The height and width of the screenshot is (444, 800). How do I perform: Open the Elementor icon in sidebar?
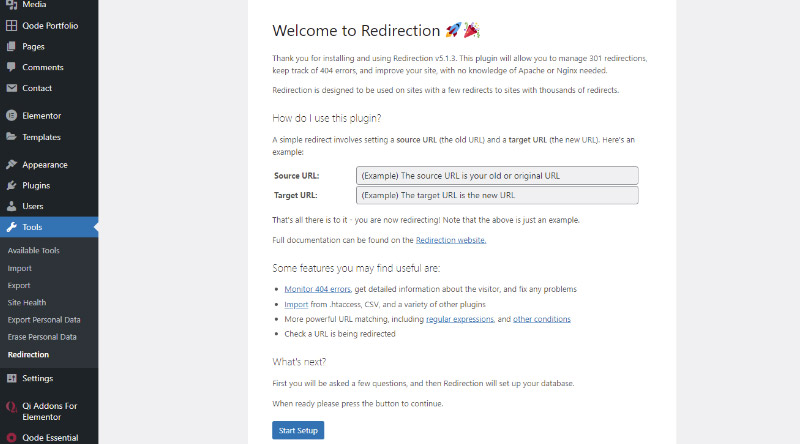tap(11, 116)
